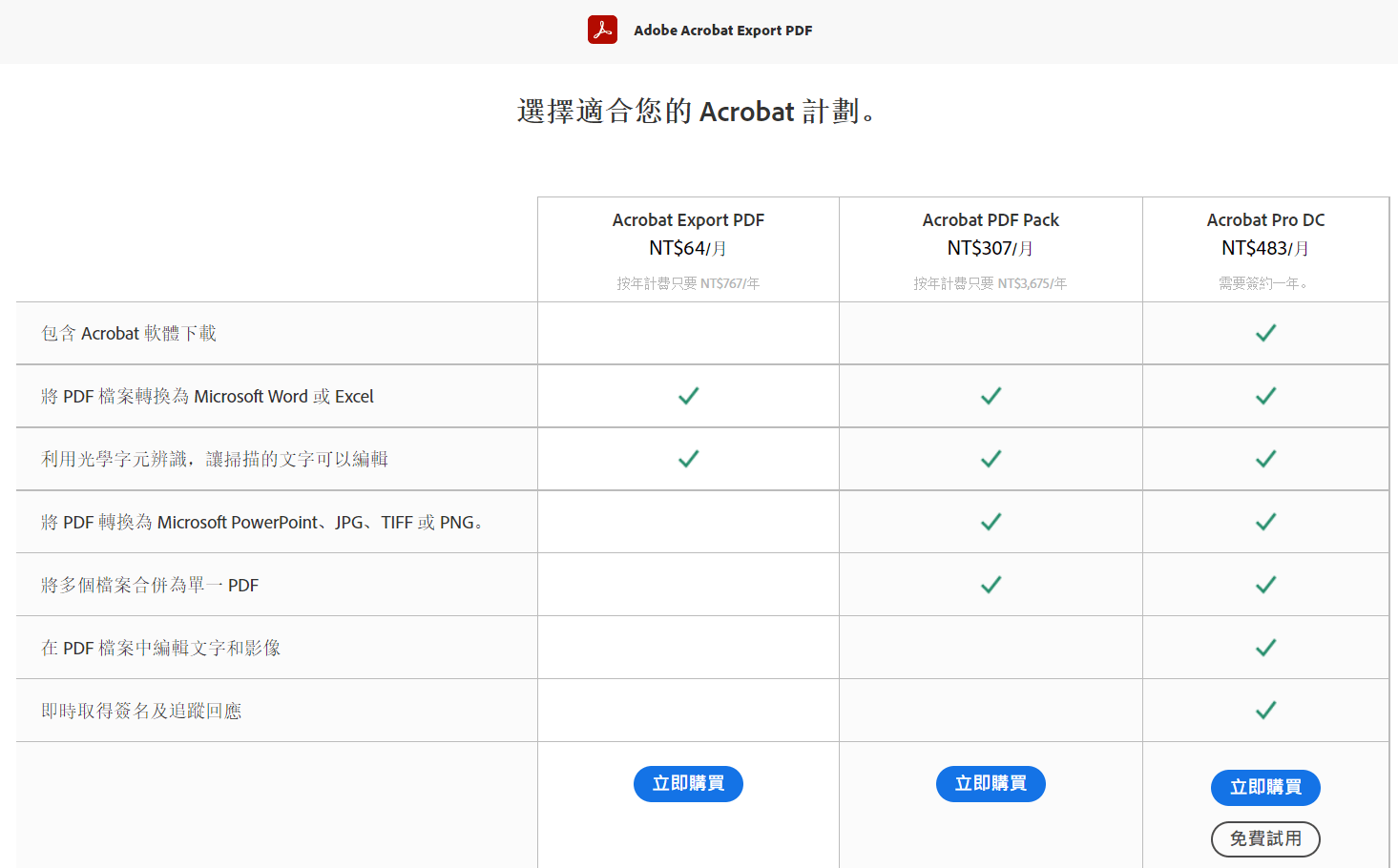Click the Acrobat Pro DC checkmark for Word 或 Excel conversion
This screenshot has width=1398, height=868.
1265,396
